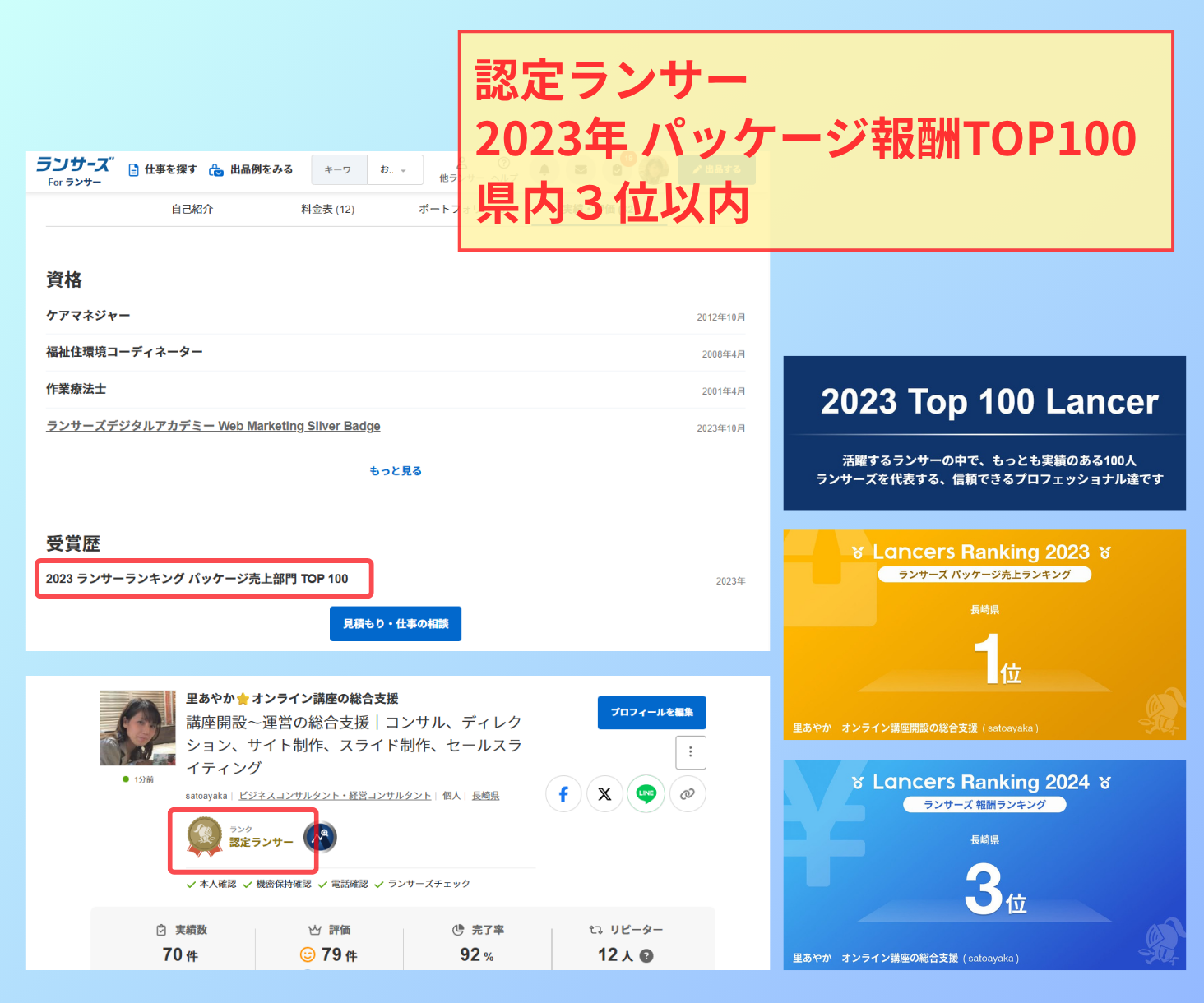This screenshot has width=1204, height=1003.
Task: Click もっと見る under qualifications
Action: point(396,470)
